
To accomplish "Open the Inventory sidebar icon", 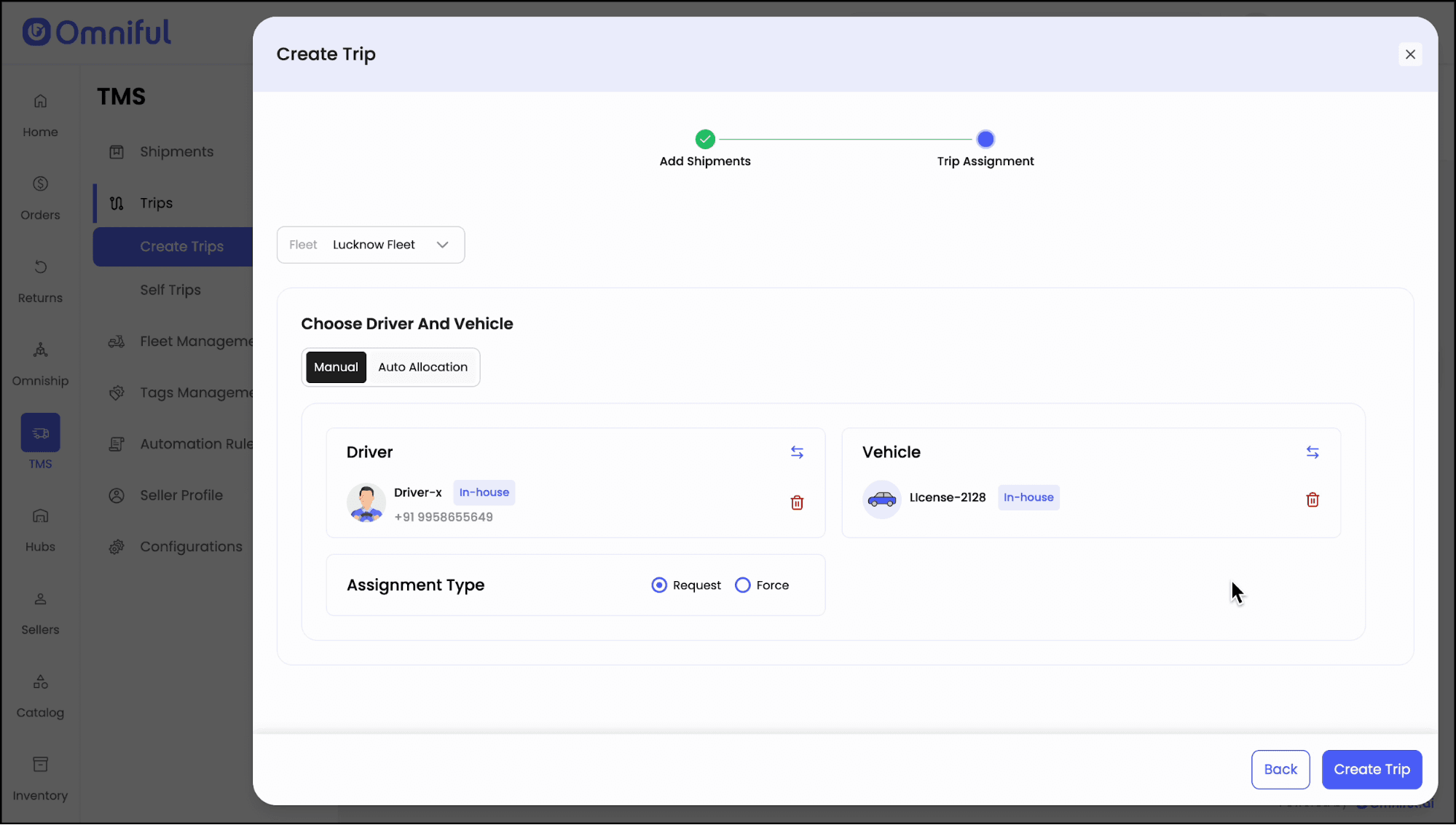I will (x=40, y=765).
